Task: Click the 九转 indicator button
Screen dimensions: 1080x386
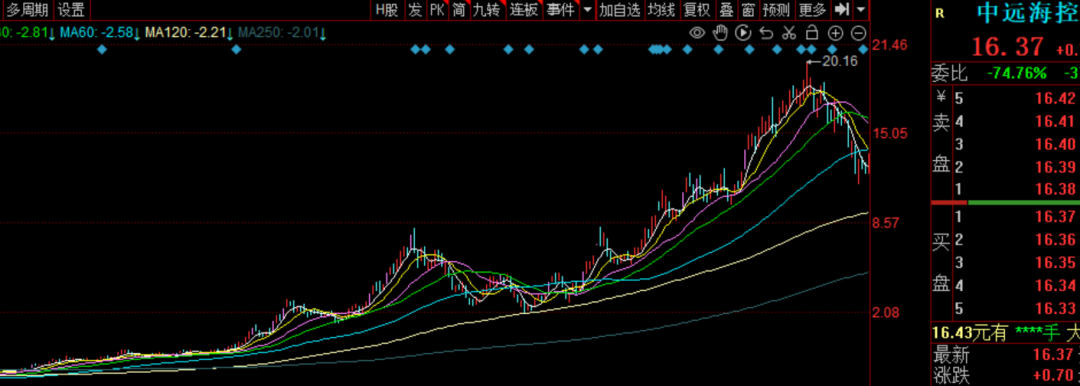Action: [487, 10]
